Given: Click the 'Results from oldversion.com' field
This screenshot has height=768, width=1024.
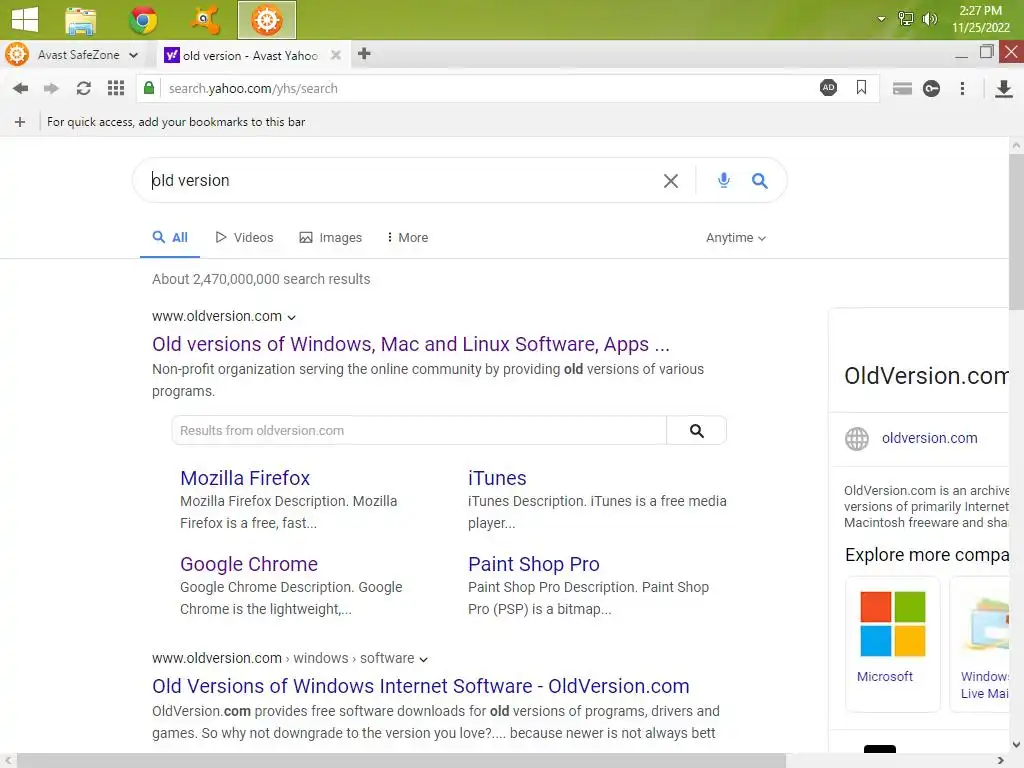Looking at the screenshot, I should tap(419, 430).
